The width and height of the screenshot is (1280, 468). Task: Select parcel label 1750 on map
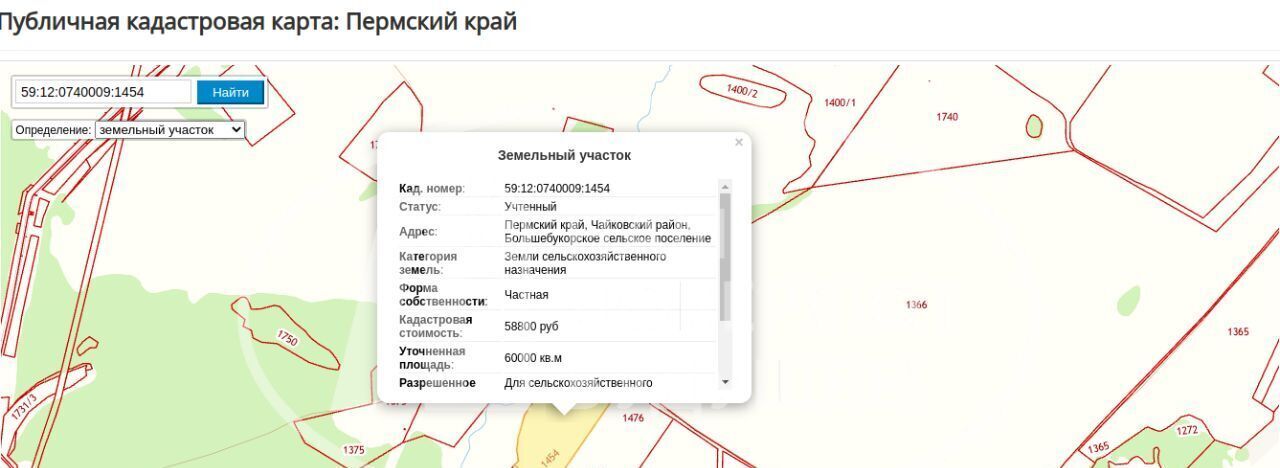(x=288, y=338)
